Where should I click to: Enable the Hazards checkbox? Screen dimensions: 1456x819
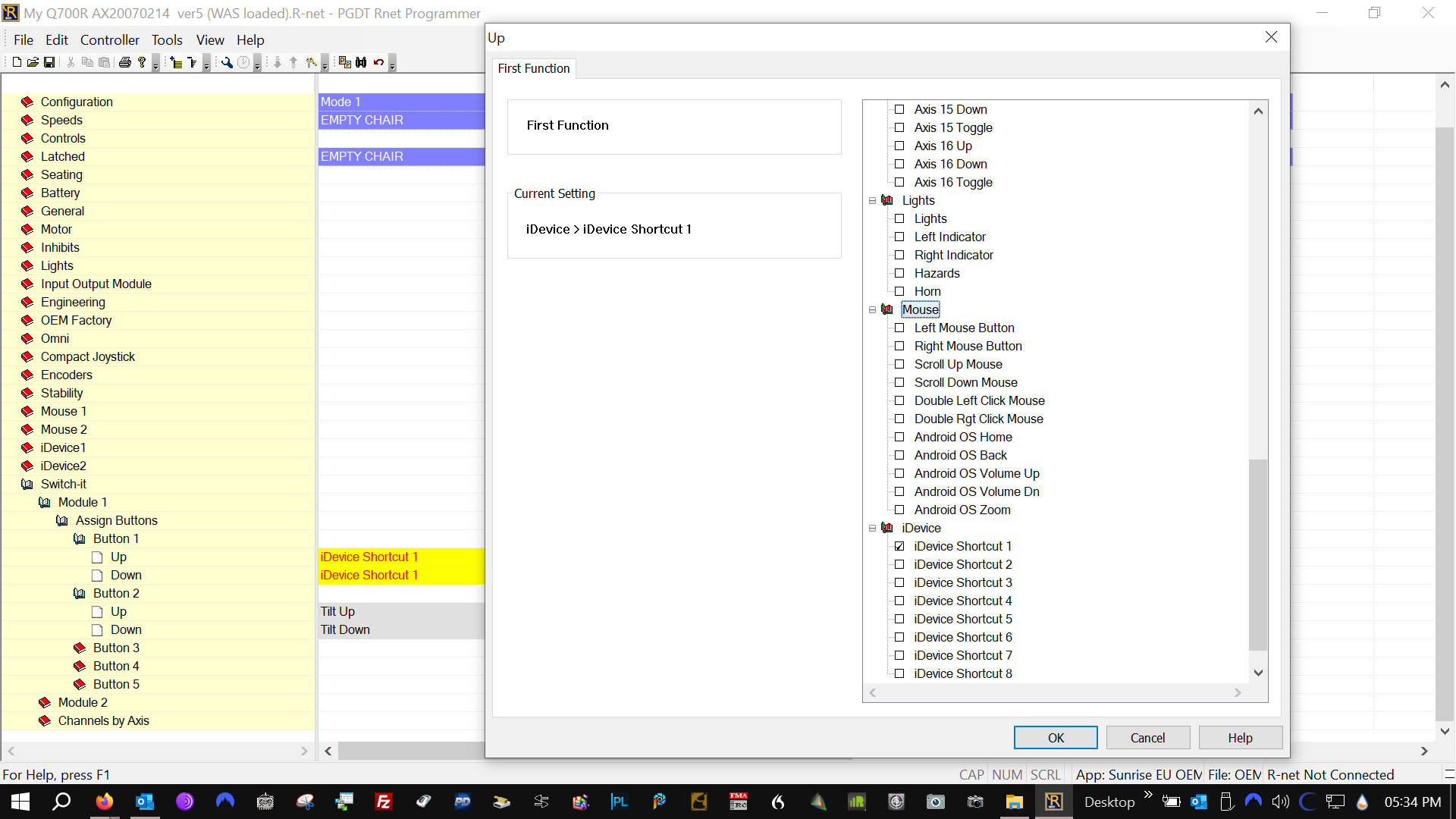click(899, 273)
